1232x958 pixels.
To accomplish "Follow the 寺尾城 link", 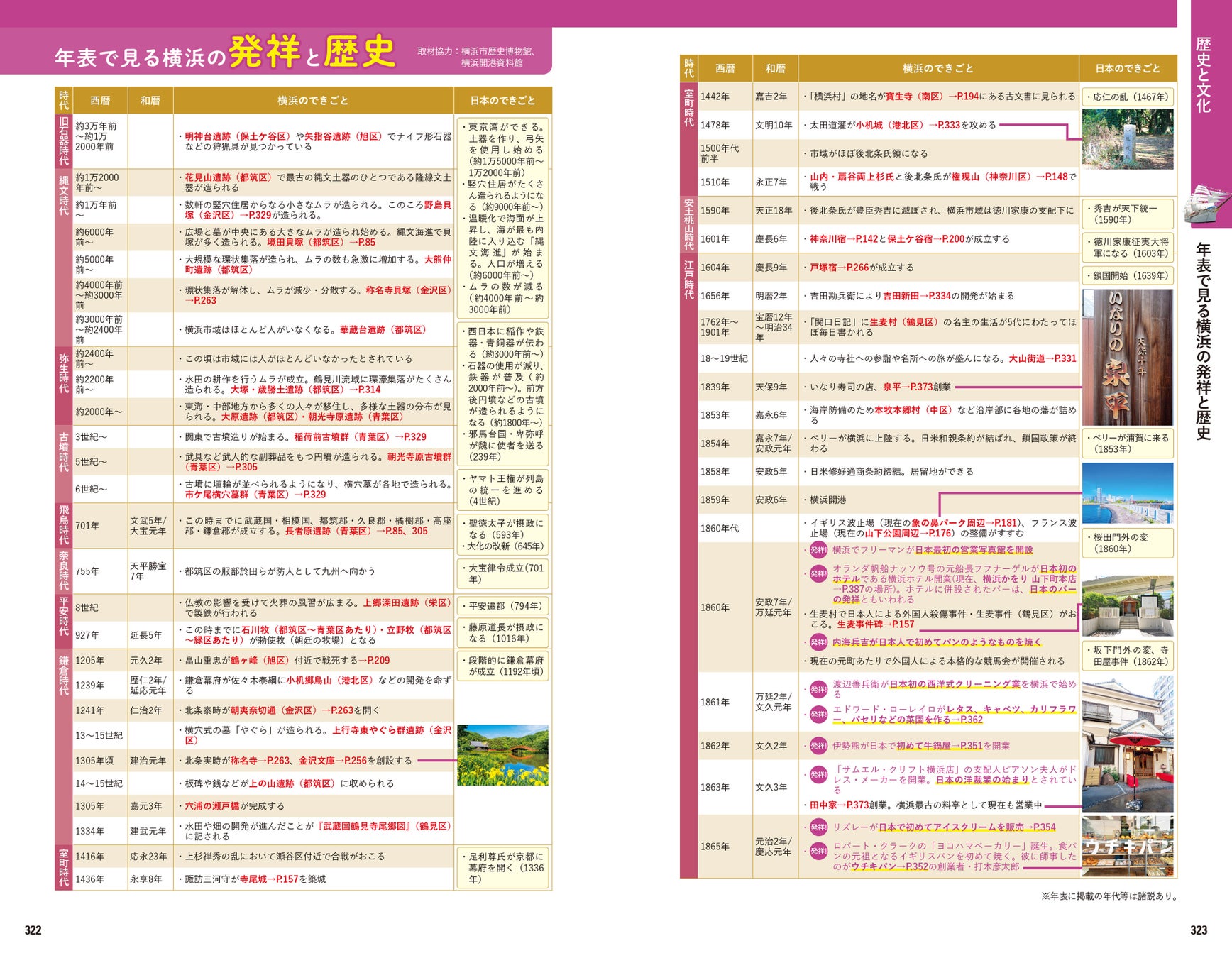I will (253, 879).
